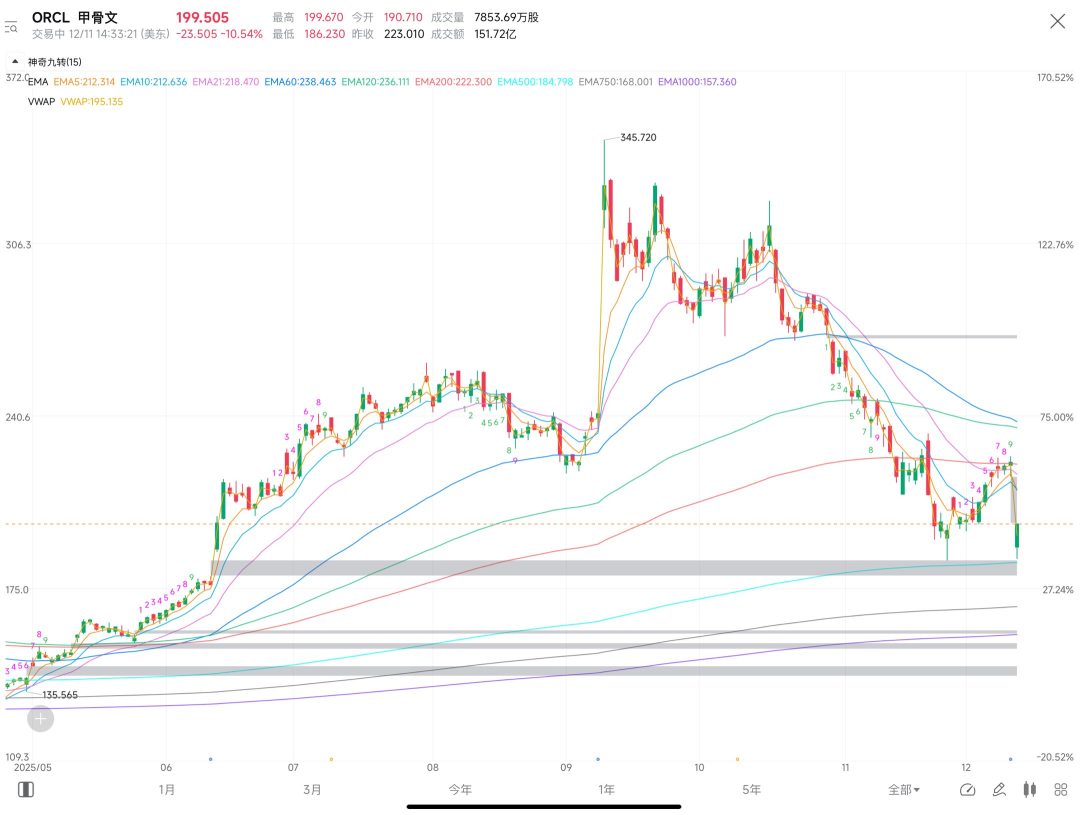Select the 今年 time range

pyautogui.click(x=459, y=789)
